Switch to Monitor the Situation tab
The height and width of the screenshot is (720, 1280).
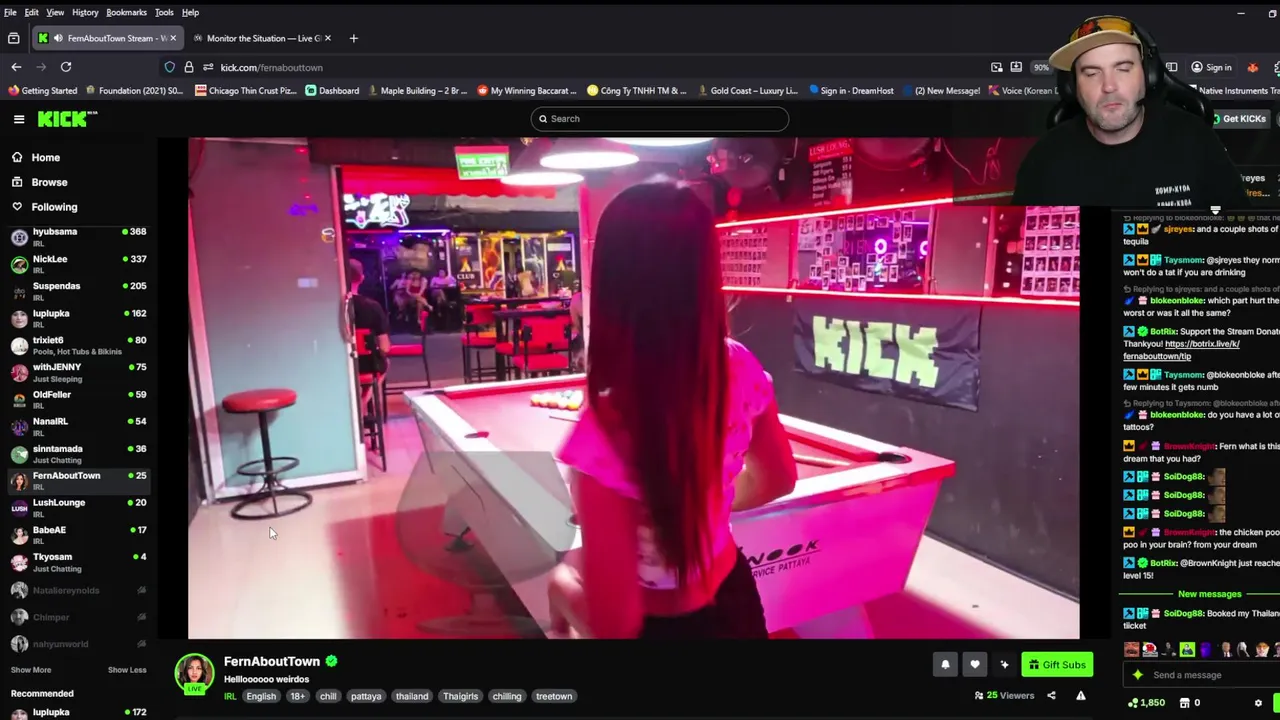(262, 38)
